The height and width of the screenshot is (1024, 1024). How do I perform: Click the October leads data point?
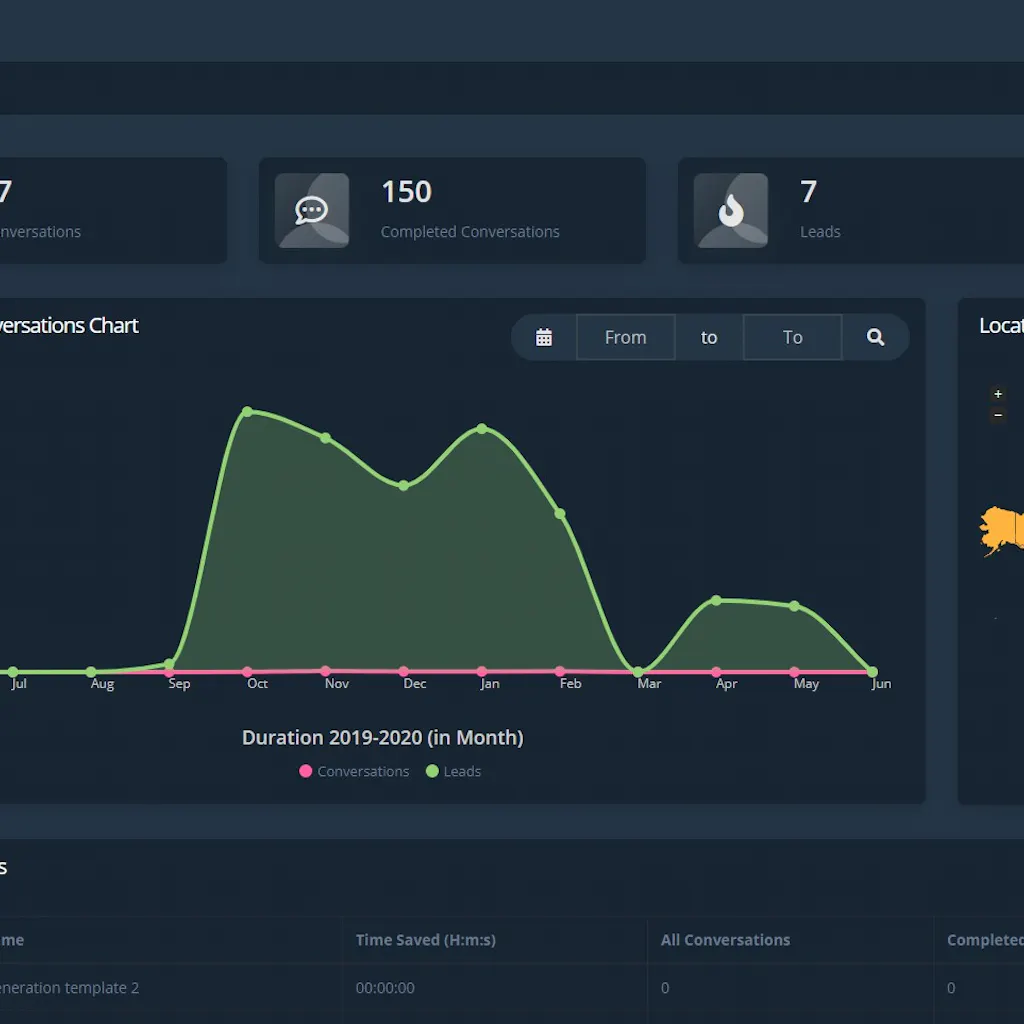pos(247,412)
